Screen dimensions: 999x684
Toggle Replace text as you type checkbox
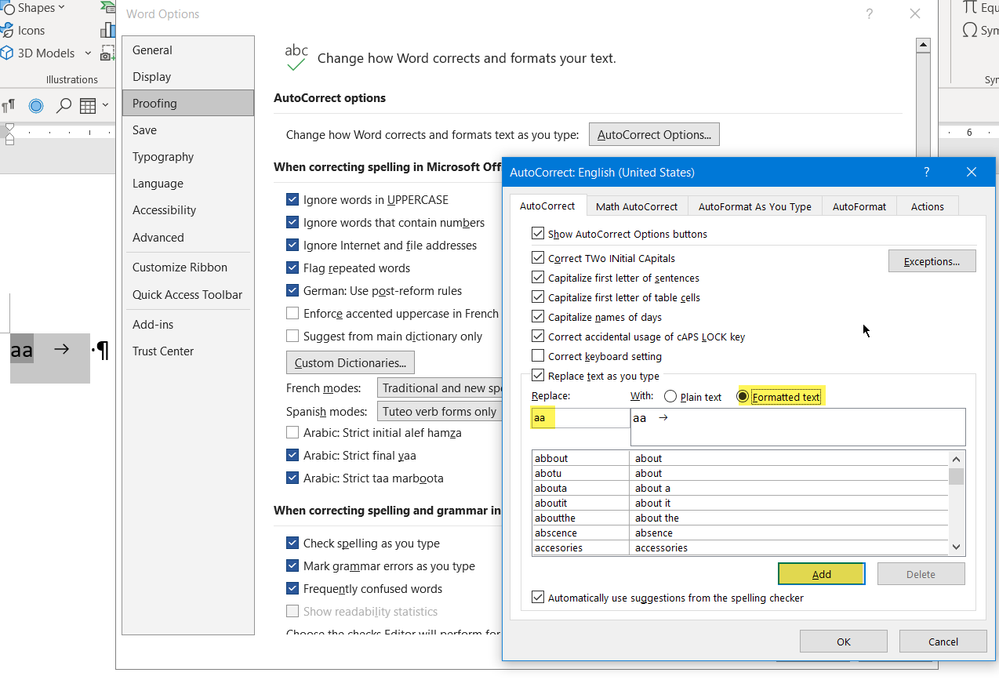click(x=538, y=376)
